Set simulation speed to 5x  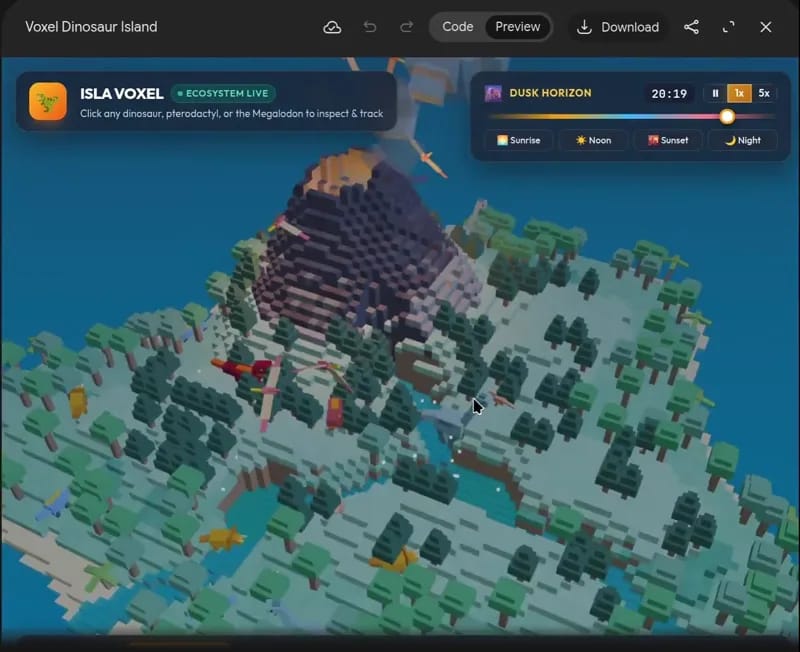pyautogui.click(x=764, y=93)
